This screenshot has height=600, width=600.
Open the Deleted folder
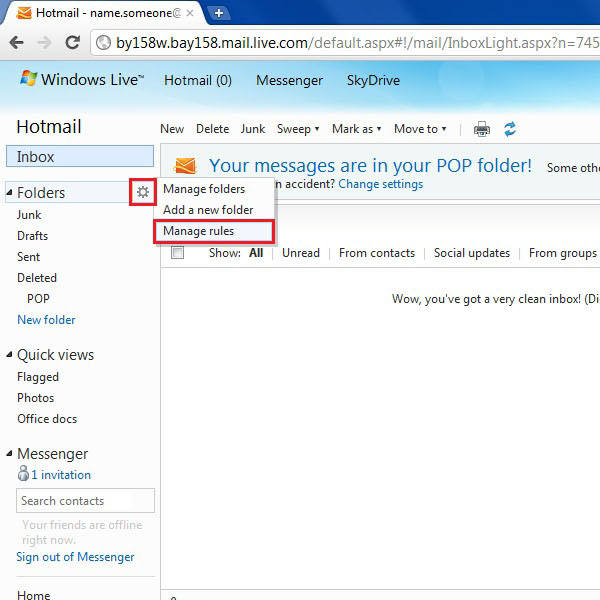tap(37, 278)
